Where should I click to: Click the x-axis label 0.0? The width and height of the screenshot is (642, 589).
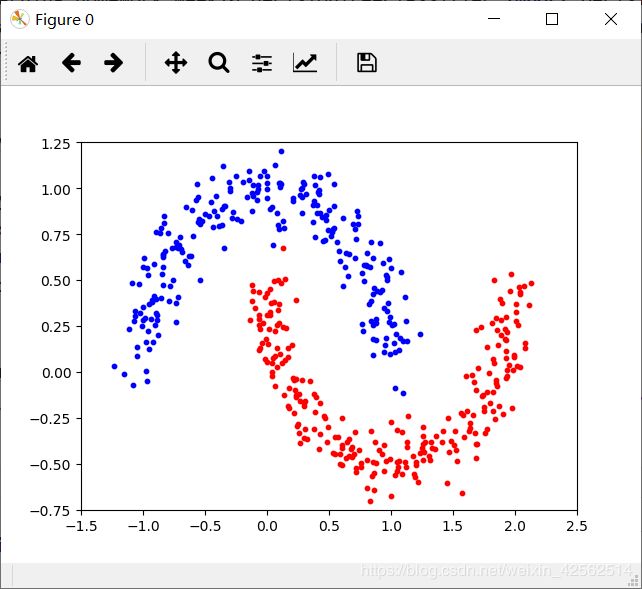267,526
